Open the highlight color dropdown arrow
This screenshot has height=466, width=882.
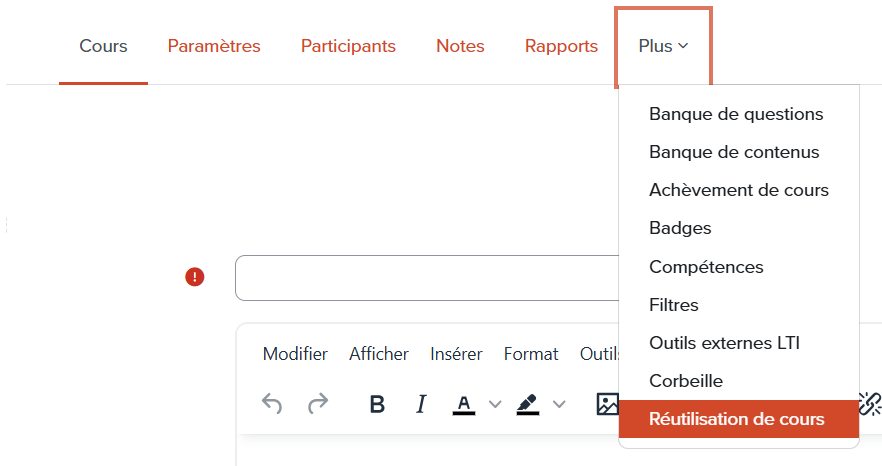point(559,404)
